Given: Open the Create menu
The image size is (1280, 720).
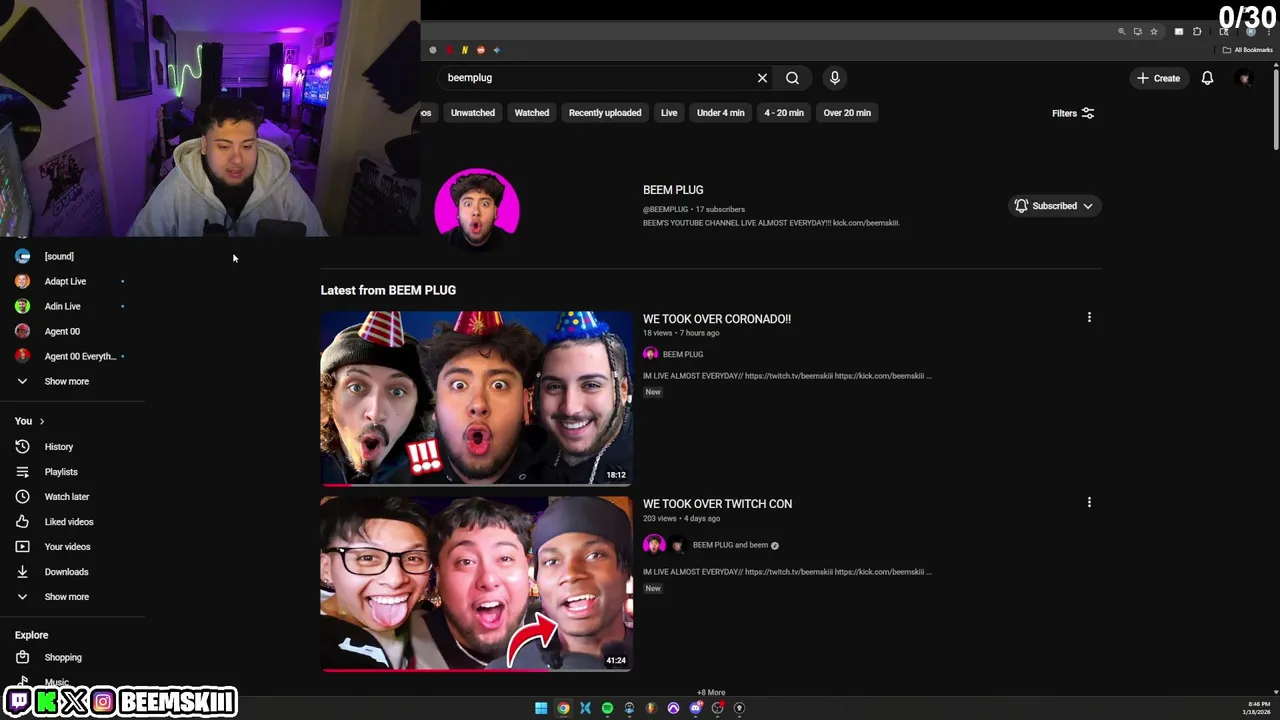Looking at the screenshot, I should 1158,78.
